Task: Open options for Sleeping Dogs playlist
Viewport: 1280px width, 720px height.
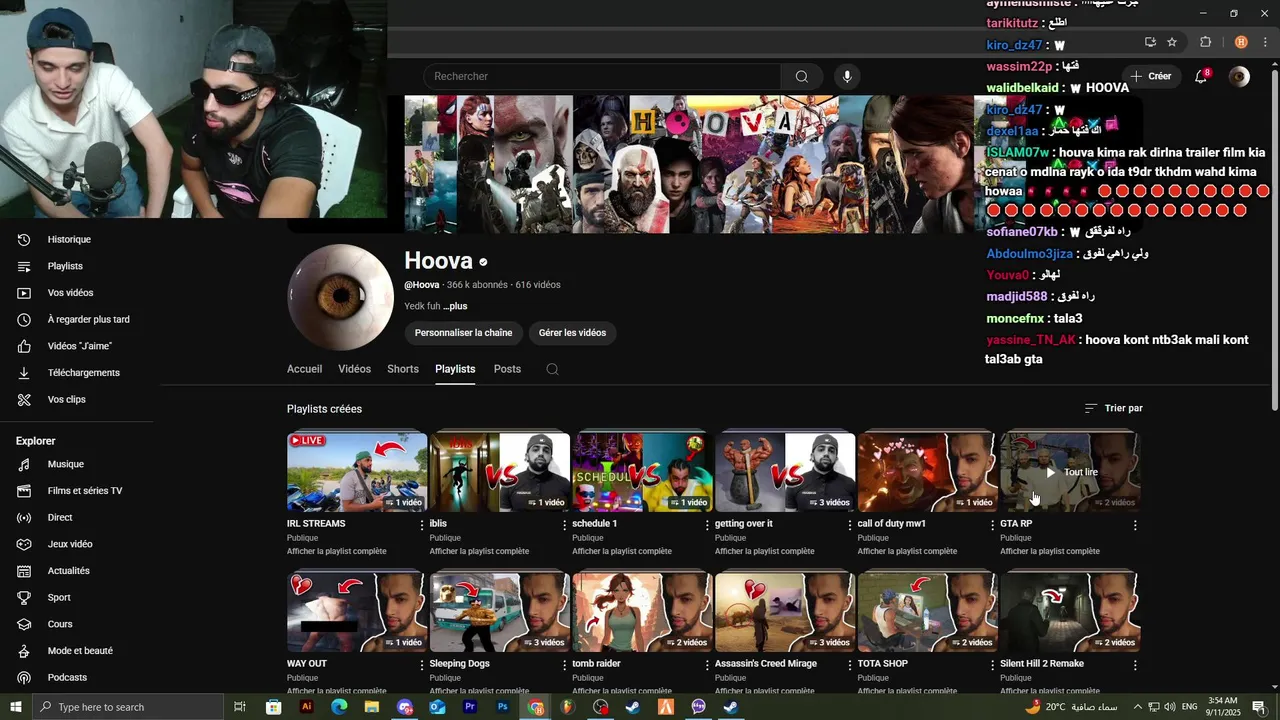Action: tap(565, 664)
